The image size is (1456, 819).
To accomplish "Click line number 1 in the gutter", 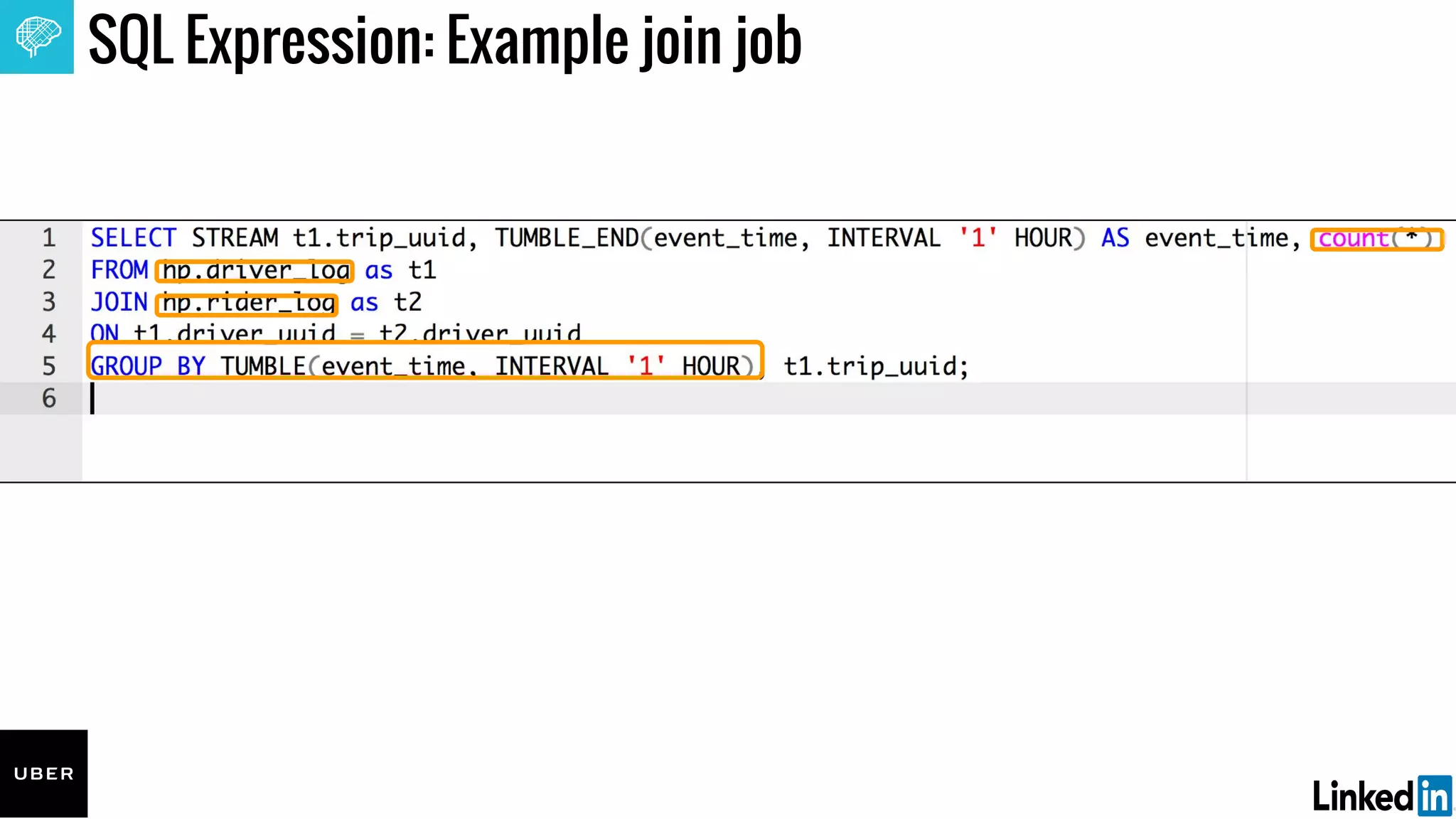I will pyautogui.click(x=48, y=237).
